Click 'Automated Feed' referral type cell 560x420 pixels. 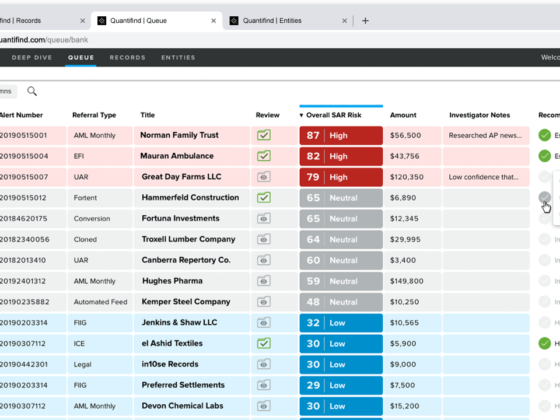[x=100, y=302]
